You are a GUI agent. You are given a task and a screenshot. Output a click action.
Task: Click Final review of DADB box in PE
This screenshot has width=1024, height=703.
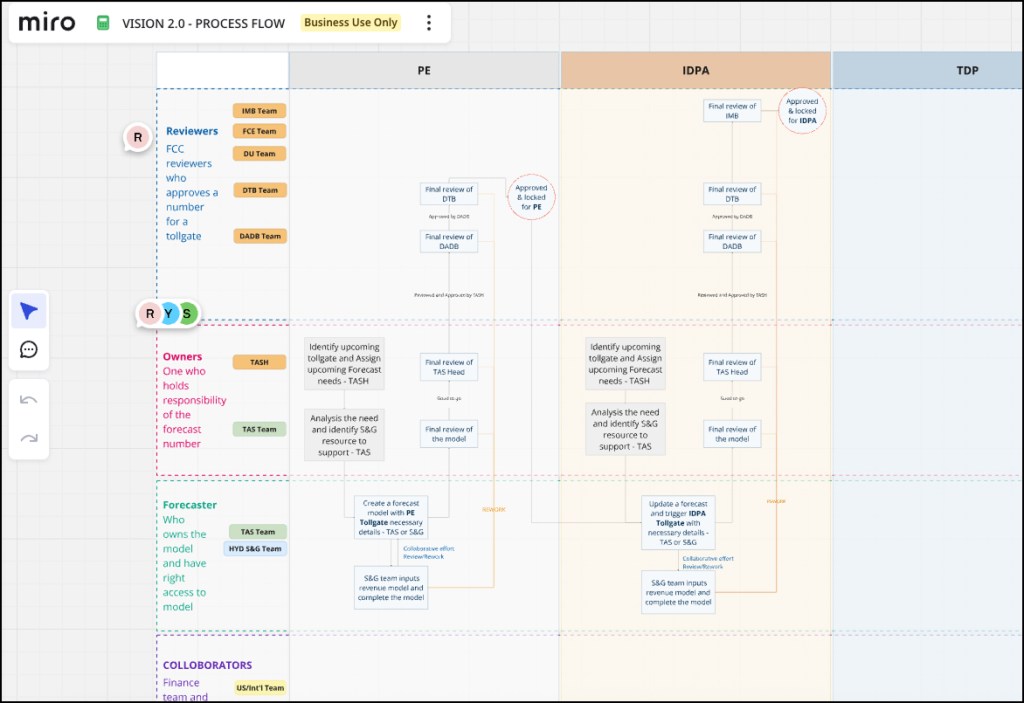(x=448, y=242)
